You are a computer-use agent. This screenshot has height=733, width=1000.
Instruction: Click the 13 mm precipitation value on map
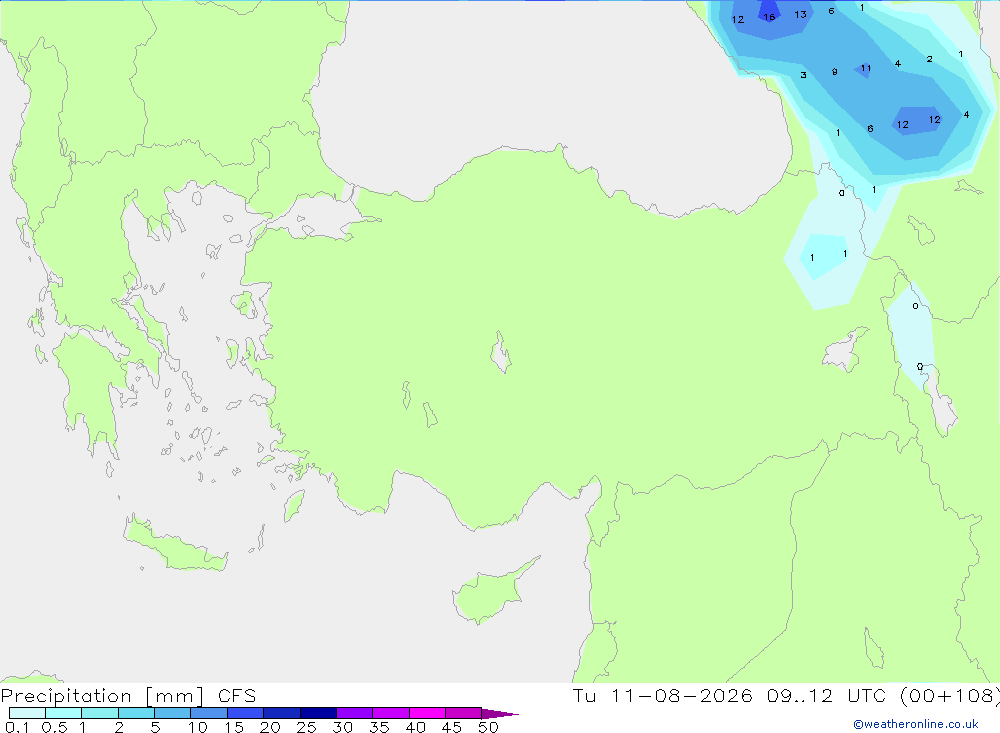tap(800, 14)
